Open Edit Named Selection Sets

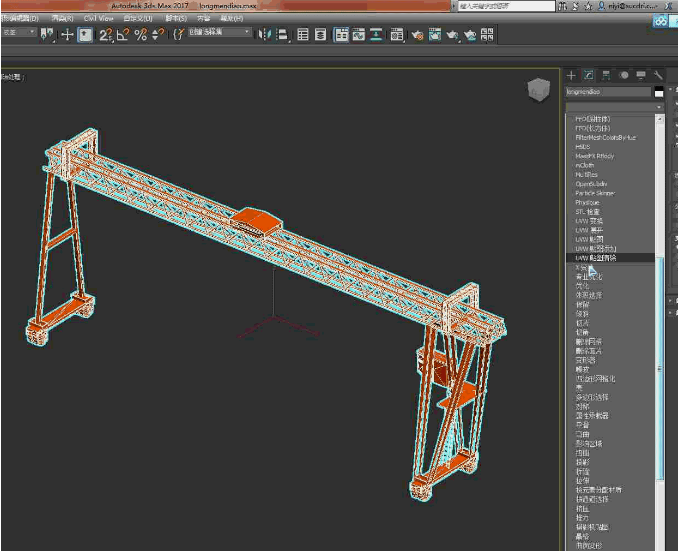(x=178, y=35)
